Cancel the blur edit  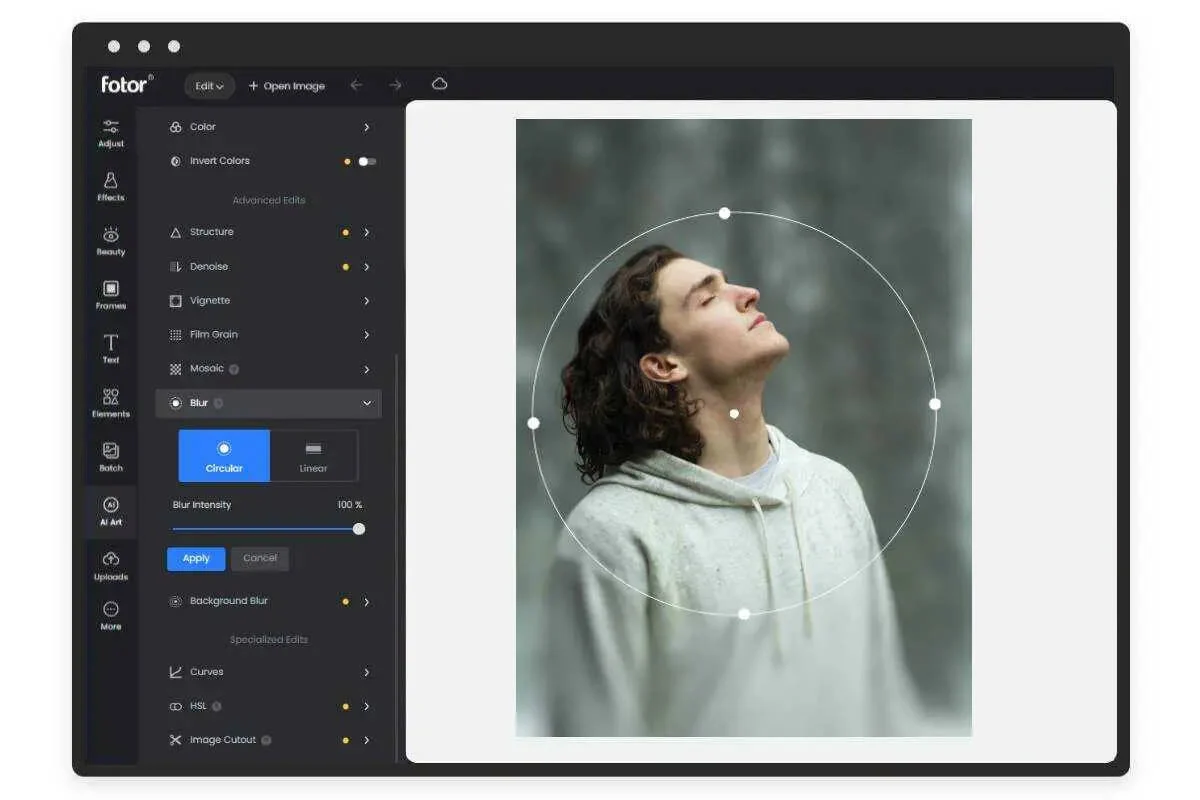click(259, 558)
